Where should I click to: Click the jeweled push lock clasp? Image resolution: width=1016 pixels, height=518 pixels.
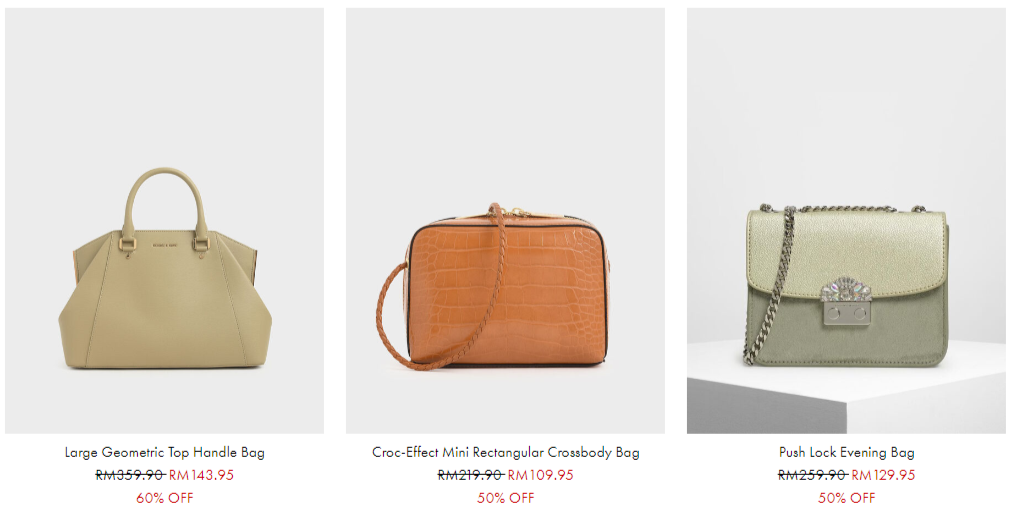[x=846, y=301]
